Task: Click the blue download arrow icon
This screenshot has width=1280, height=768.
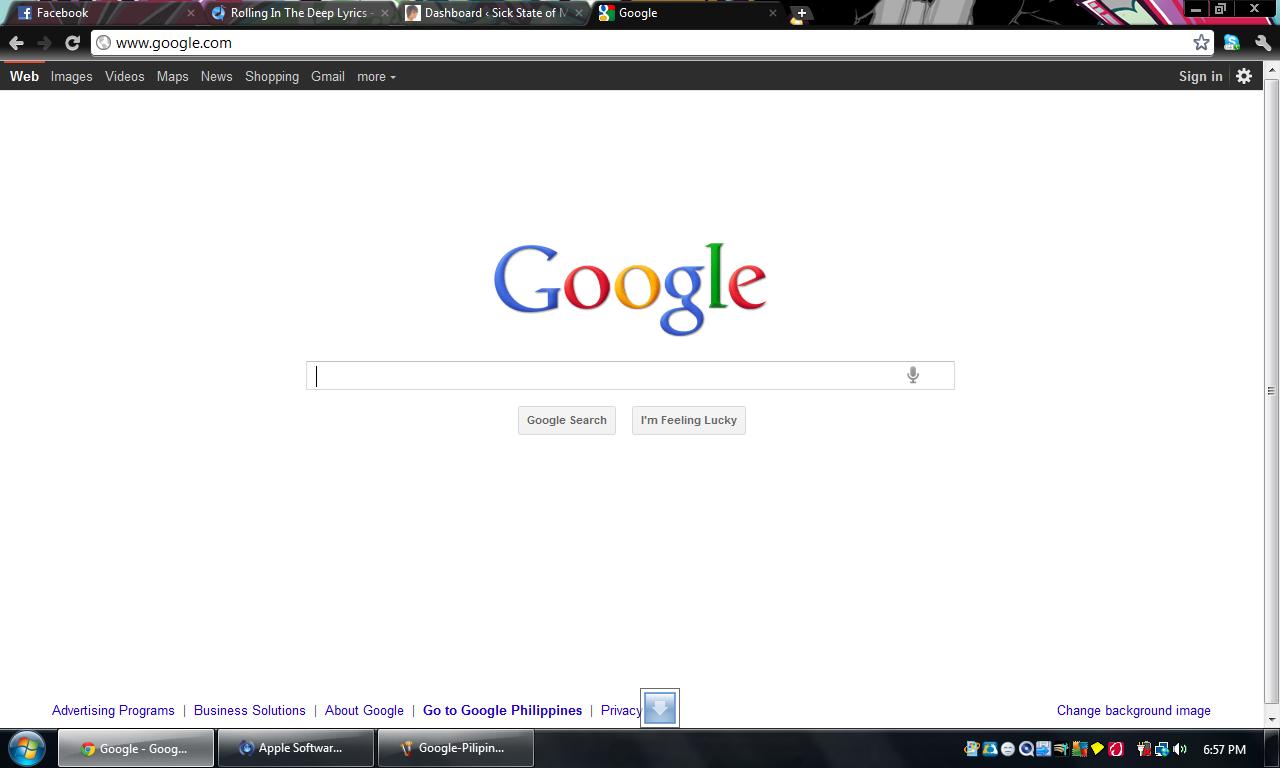Action: click(x=659, y=708)
